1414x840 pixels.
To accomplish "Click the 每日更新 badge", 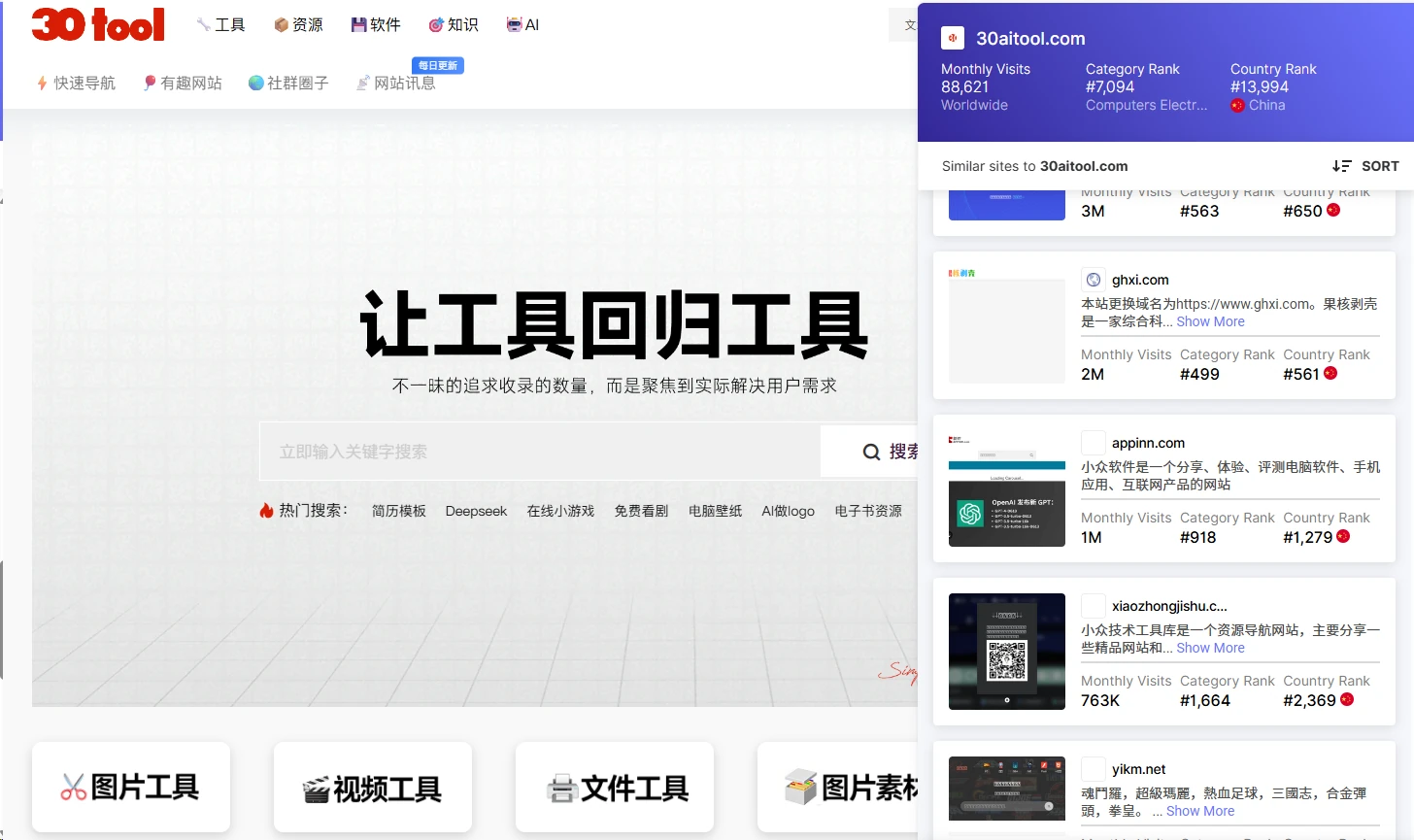I will (x=438, y=65).
